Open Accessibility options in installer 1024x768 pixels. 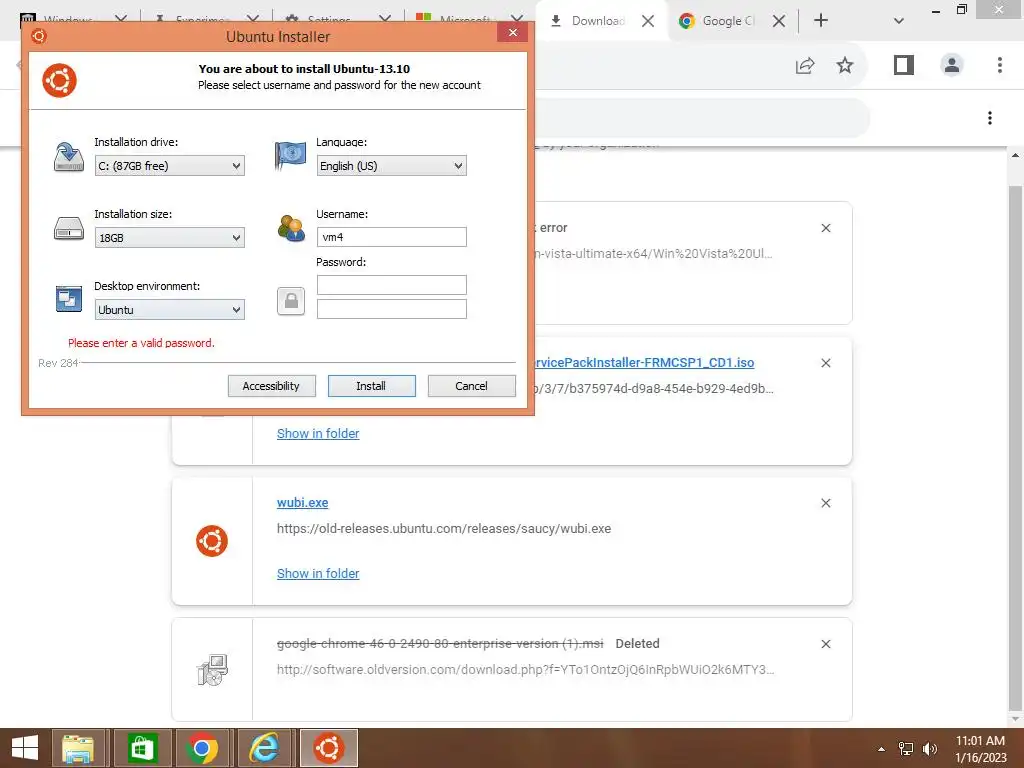[x=272, y=386]
